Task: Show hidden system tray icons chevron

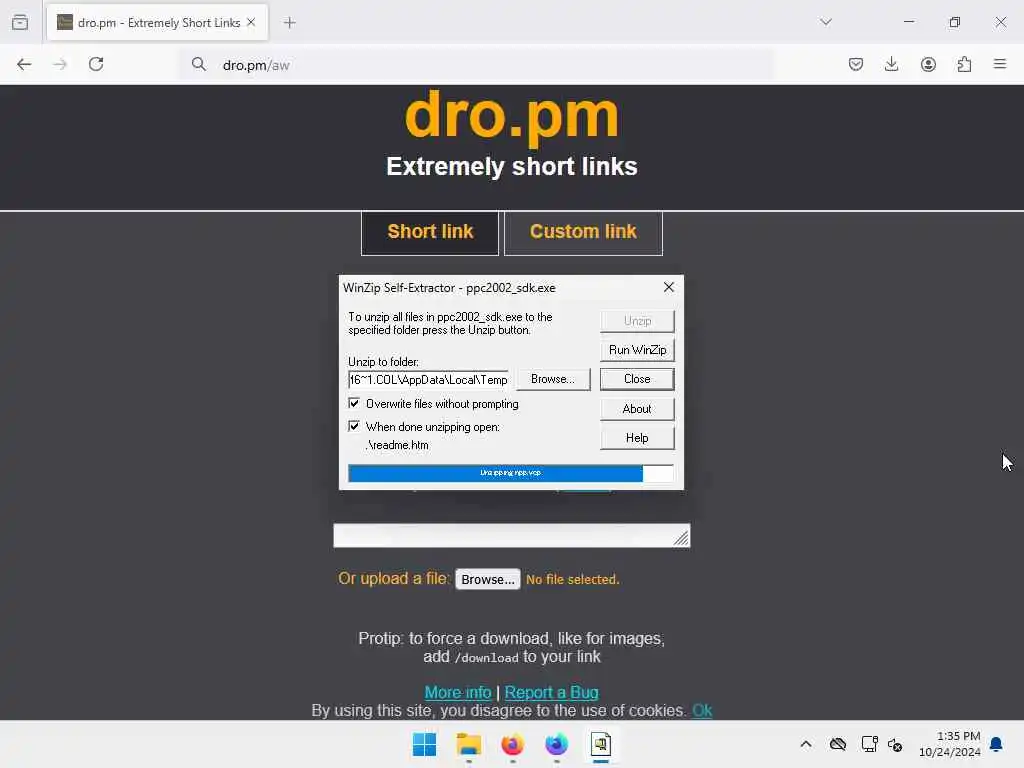Action: pos(806,744)
